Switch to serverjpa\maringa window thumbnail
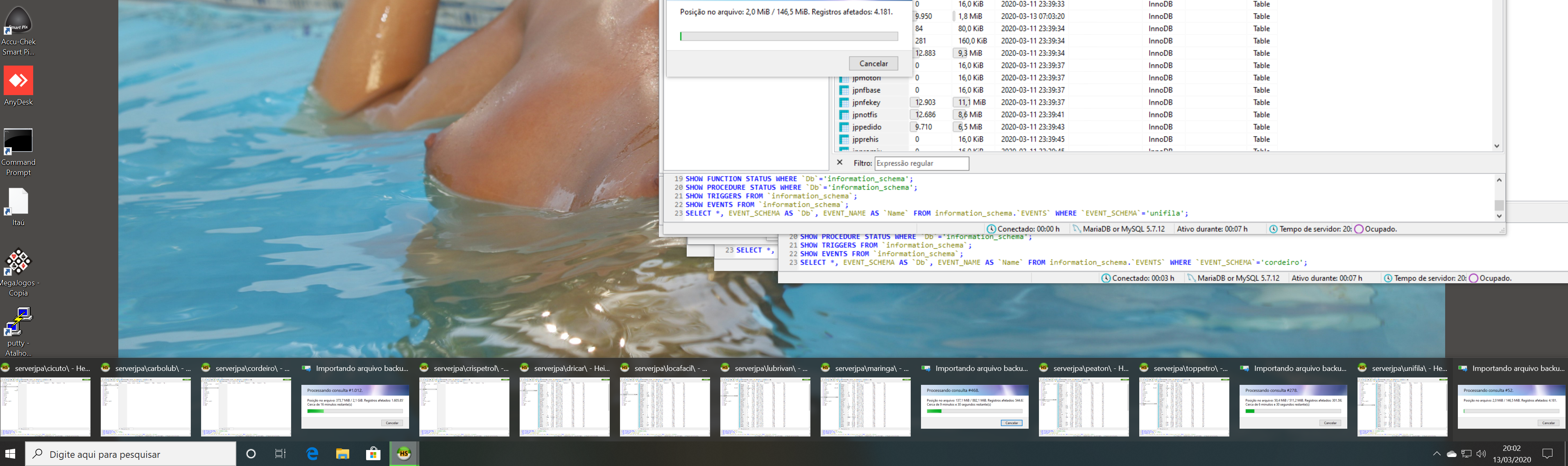The width and height of the screenshot is (1568, 466). [865, 406]
